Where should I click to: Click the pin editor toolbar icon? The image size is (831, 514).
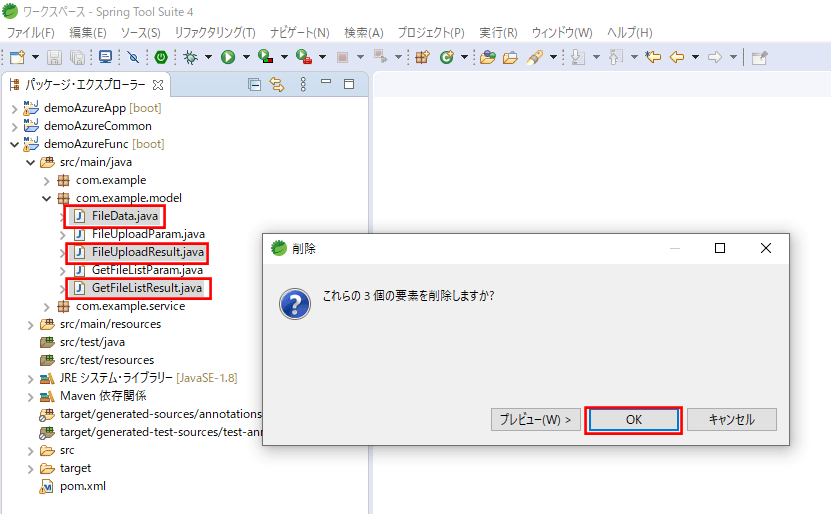coord(759,57)
